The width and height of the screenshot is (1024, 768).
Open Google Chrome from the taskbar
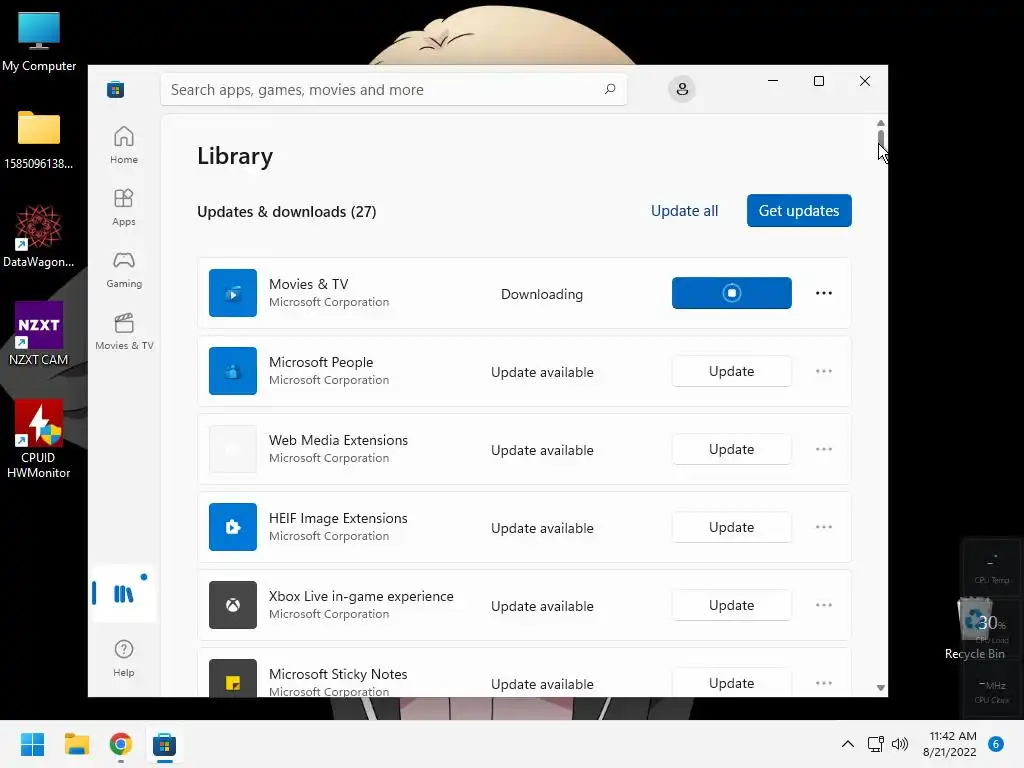[121, 744]
